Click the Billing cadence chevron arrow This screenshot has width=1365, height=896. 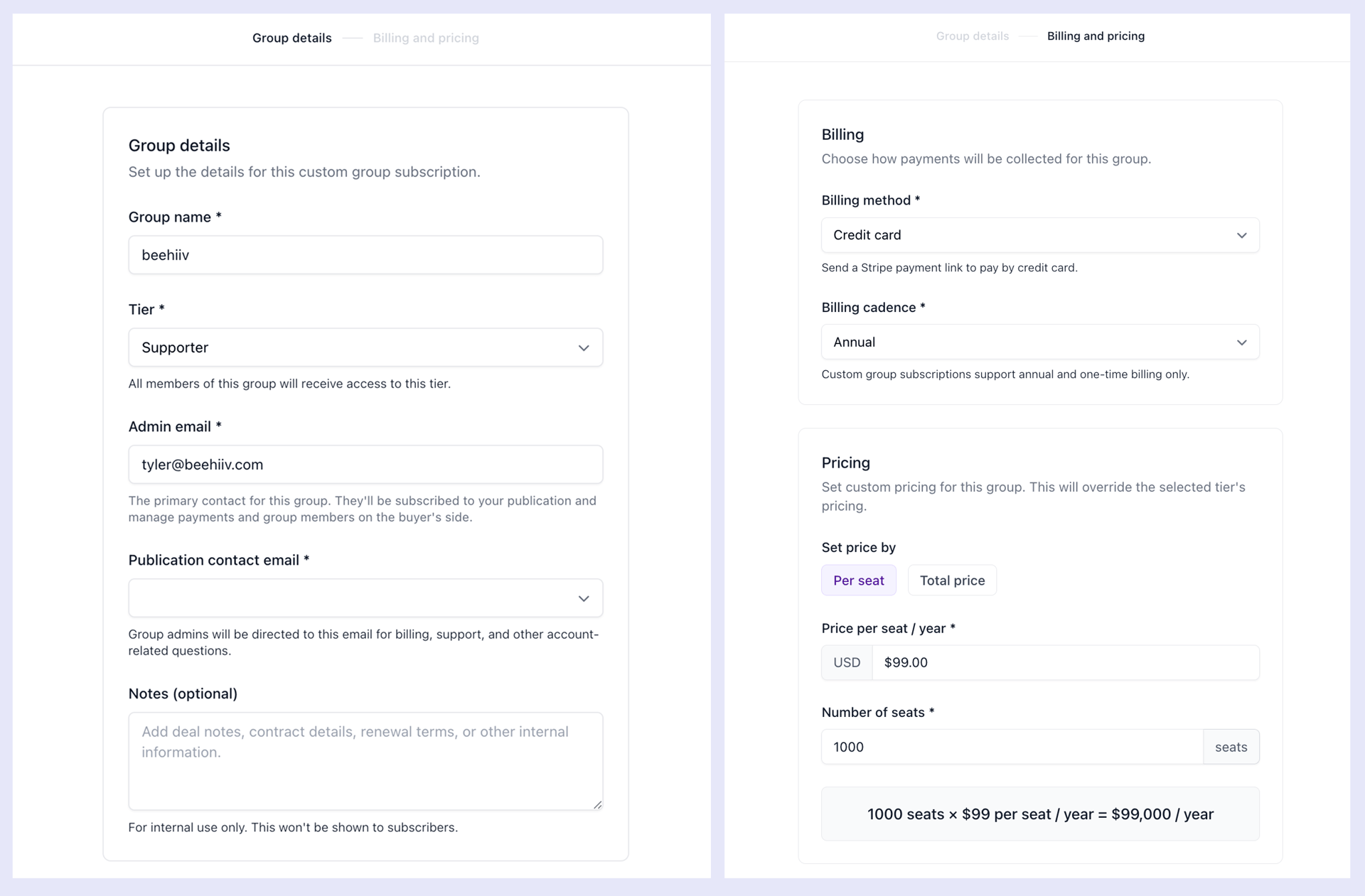(x=1241, y=342)
